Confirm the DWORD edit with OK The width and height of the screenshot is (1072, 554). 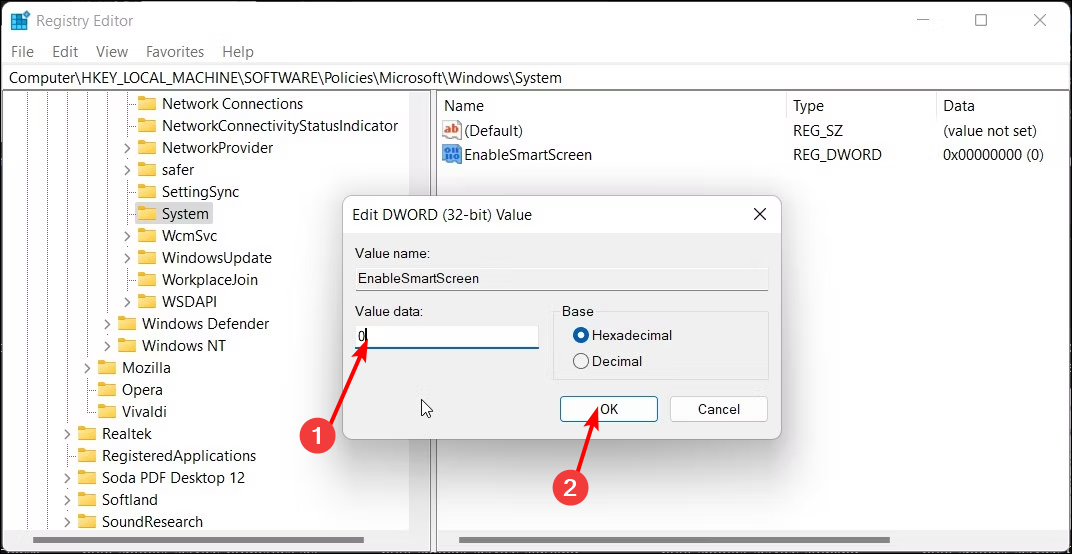coord(608,409)
